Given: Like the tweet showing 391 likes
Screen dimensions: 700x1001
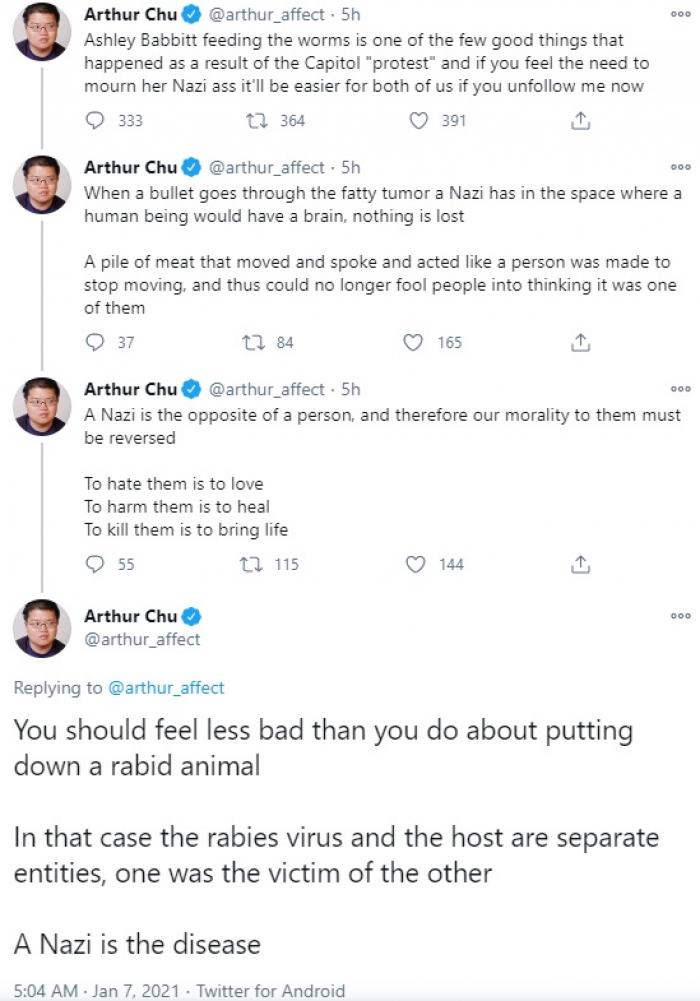Looking at the screenshot, I should pos(421,121).
